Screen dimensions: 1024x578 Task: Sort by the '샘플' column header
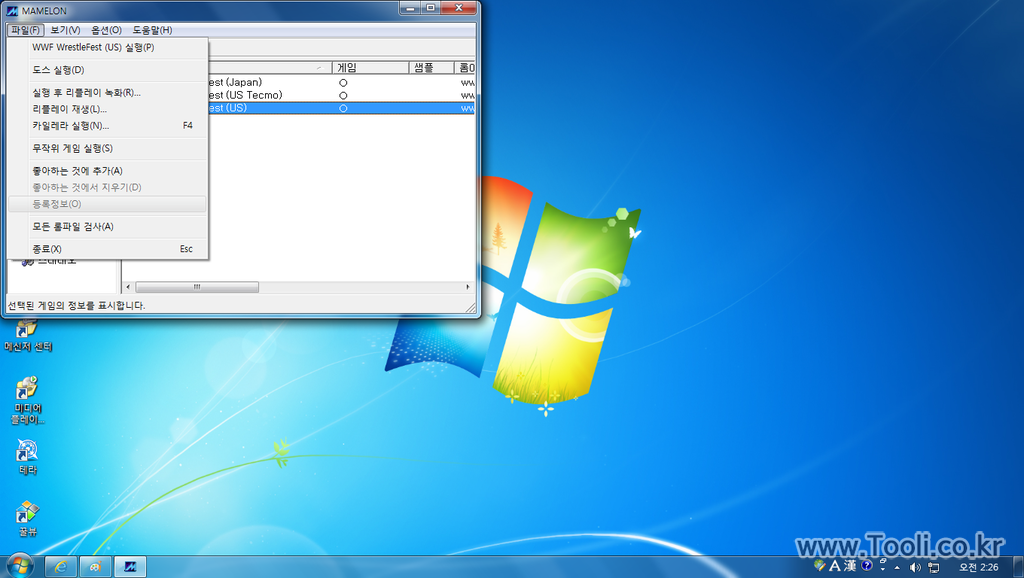tap(432, 67)
